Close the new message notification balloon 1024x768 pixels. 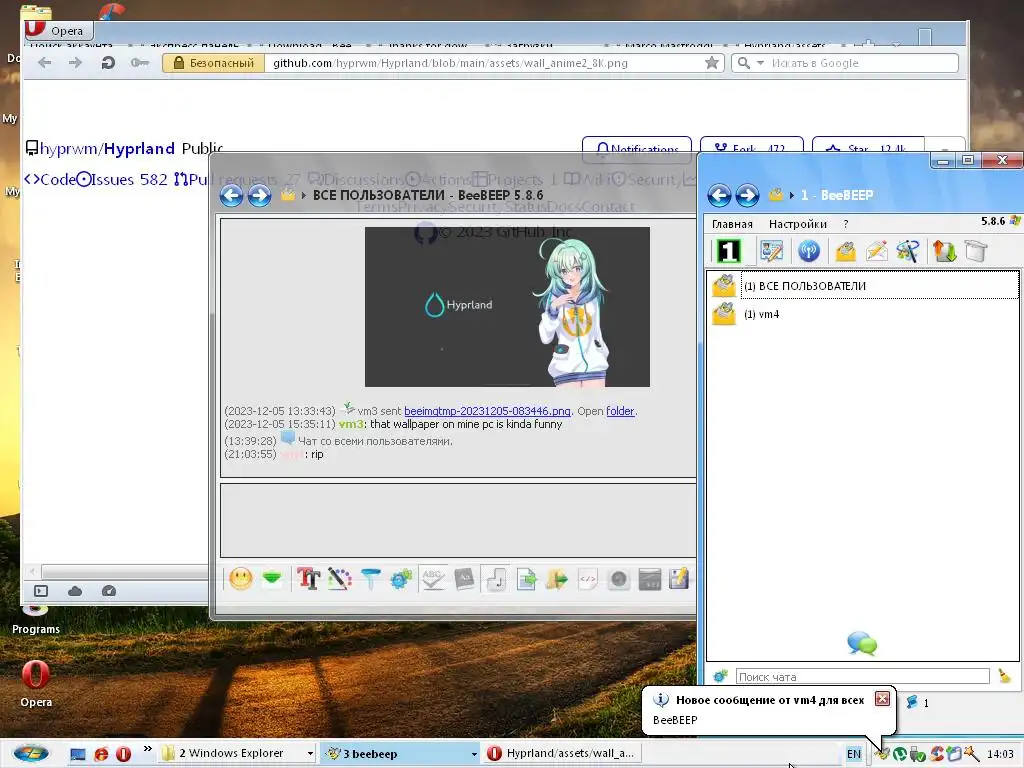point(882,699)
